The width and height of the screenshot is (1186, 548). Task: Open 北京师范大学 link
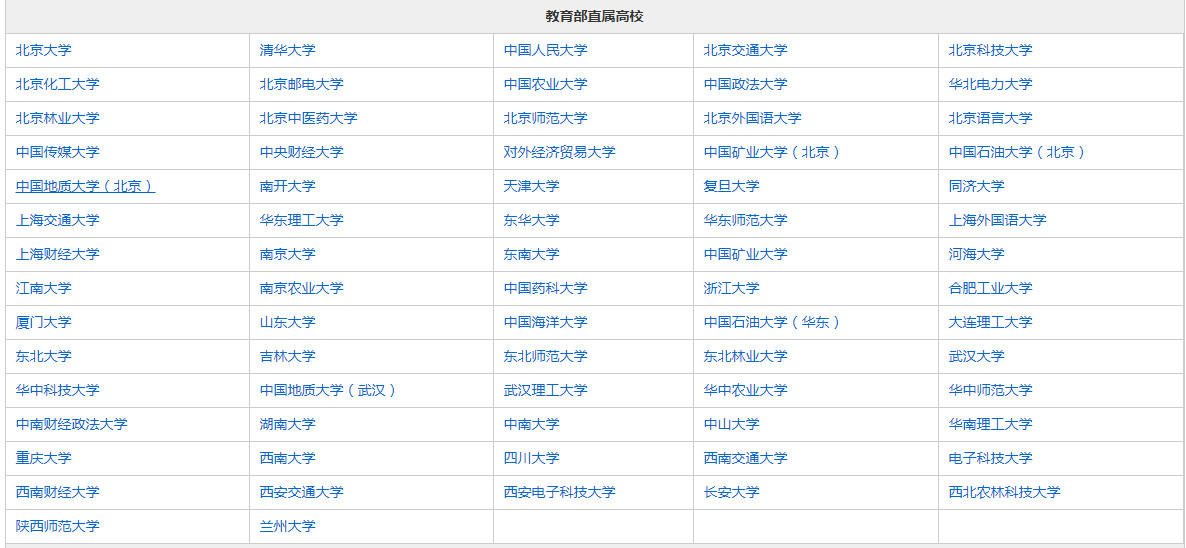[x=545, y=119]
